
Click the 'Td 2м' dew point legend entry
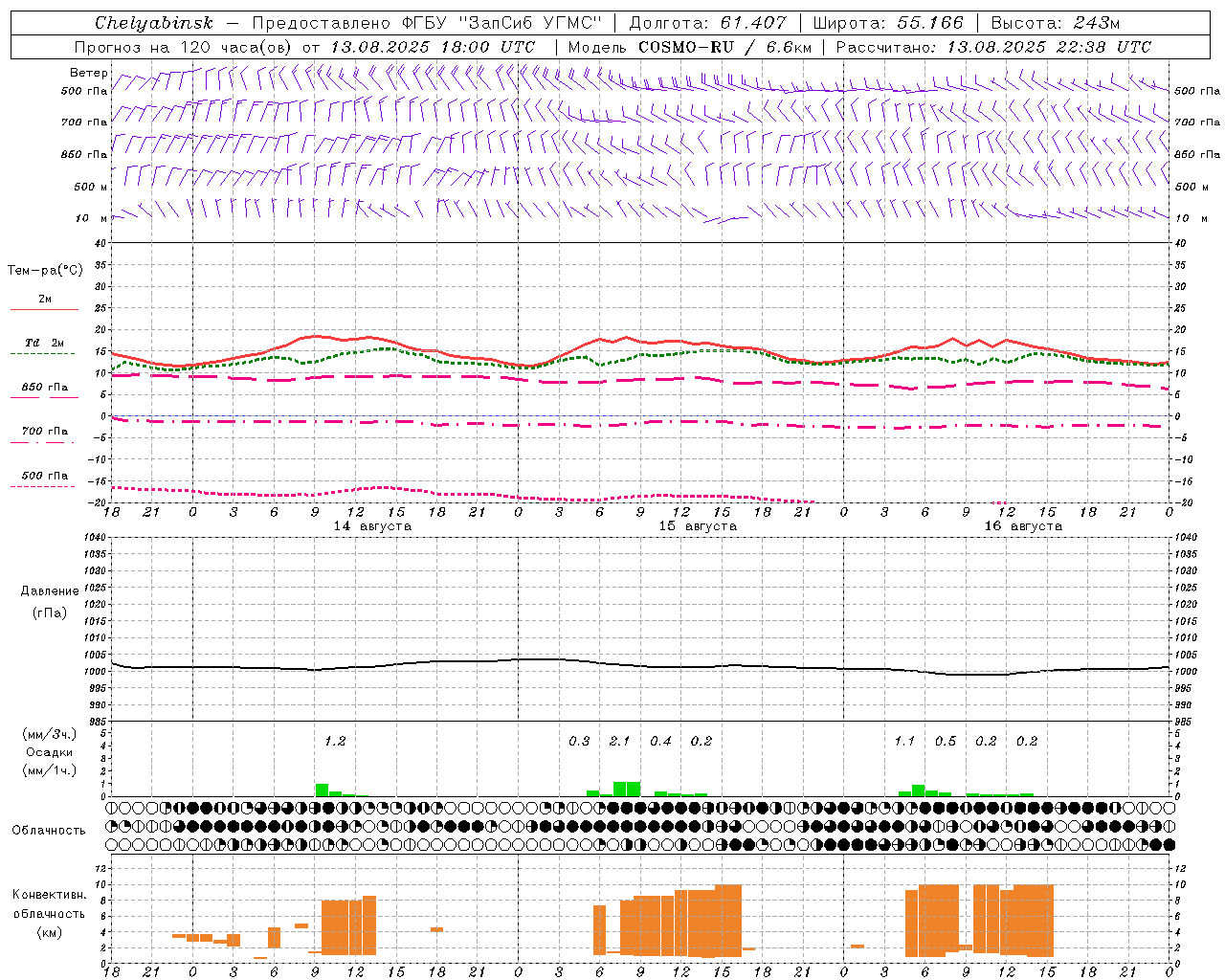click(44, 343)
